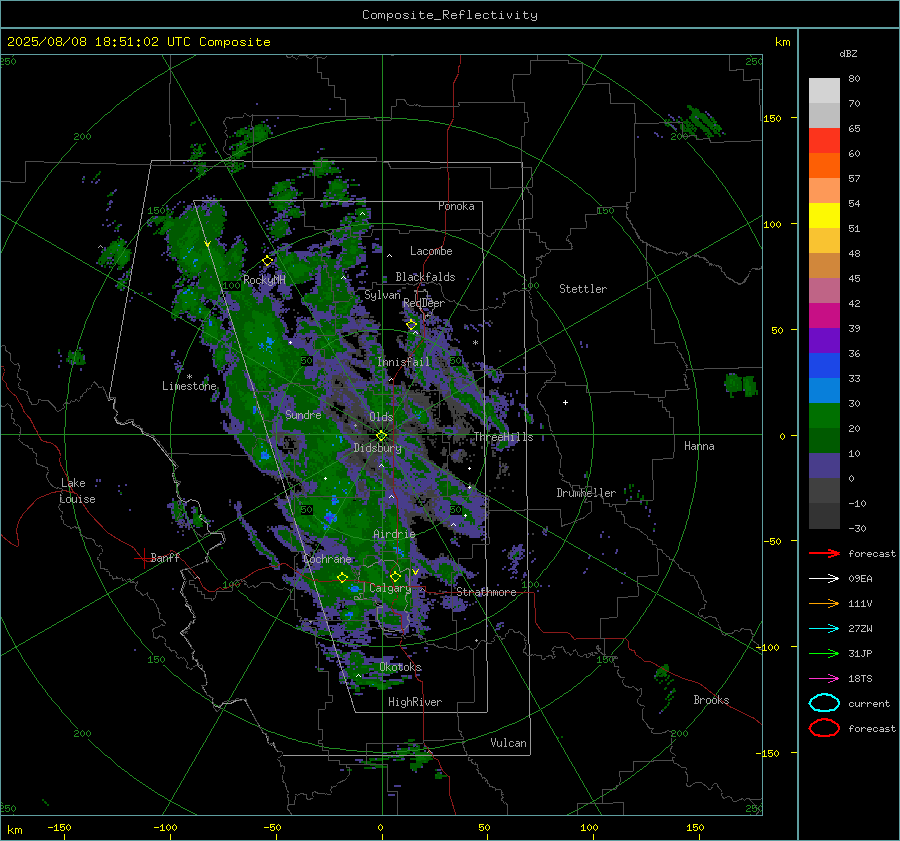This screenshot has width=900, height=841.
Task: Click the Okotoks city label
Action: pos(400,667)
